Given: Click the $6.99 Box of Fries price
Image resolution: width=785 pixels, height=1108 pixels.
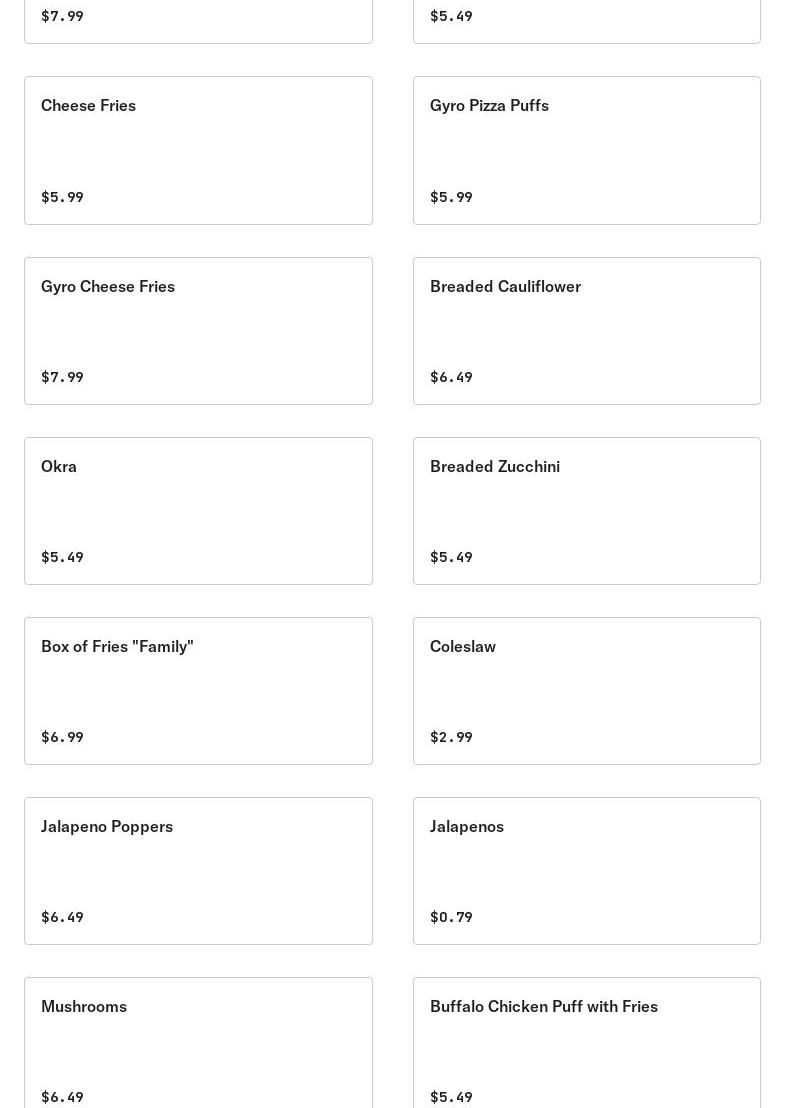Looking at the screenshot, I should point(62,737).
